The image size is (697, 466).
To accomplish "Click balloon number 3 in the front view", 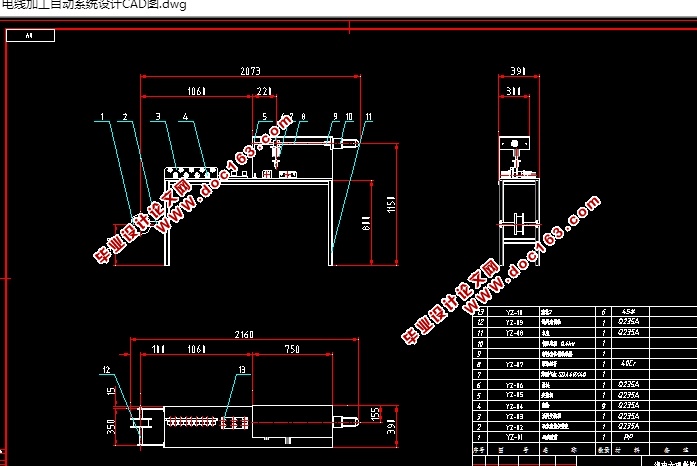I will pos(158,116).
